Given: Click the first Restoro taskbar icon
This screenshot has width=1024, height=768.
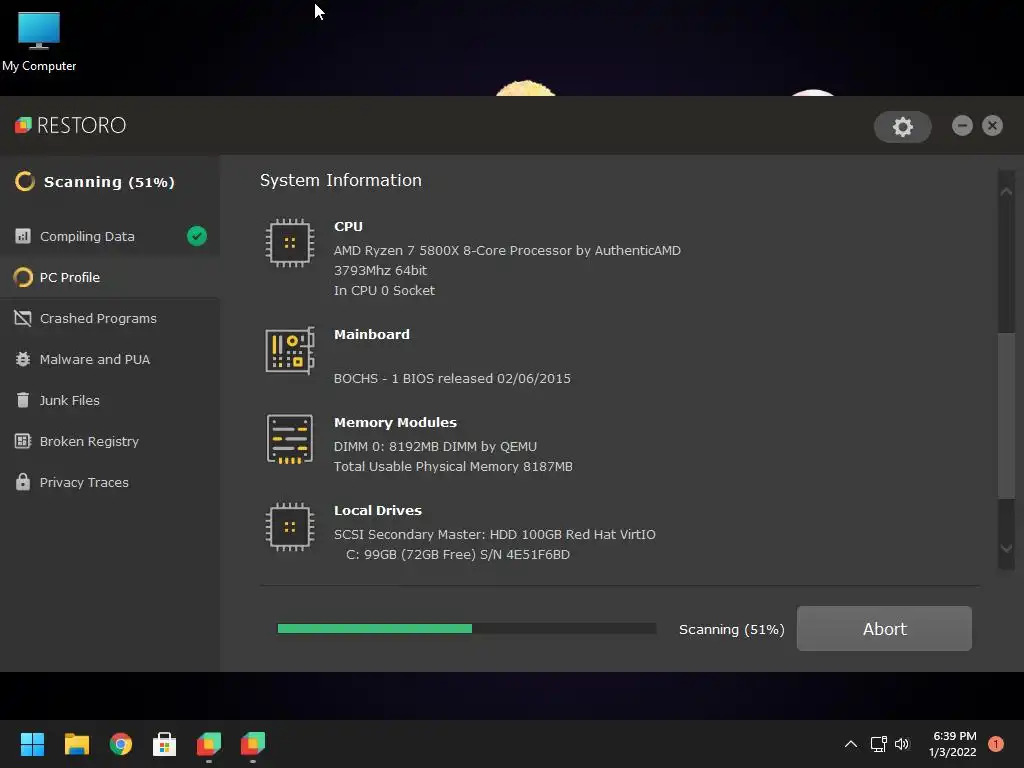Looking at the screenshot, I should coord(209,744).
